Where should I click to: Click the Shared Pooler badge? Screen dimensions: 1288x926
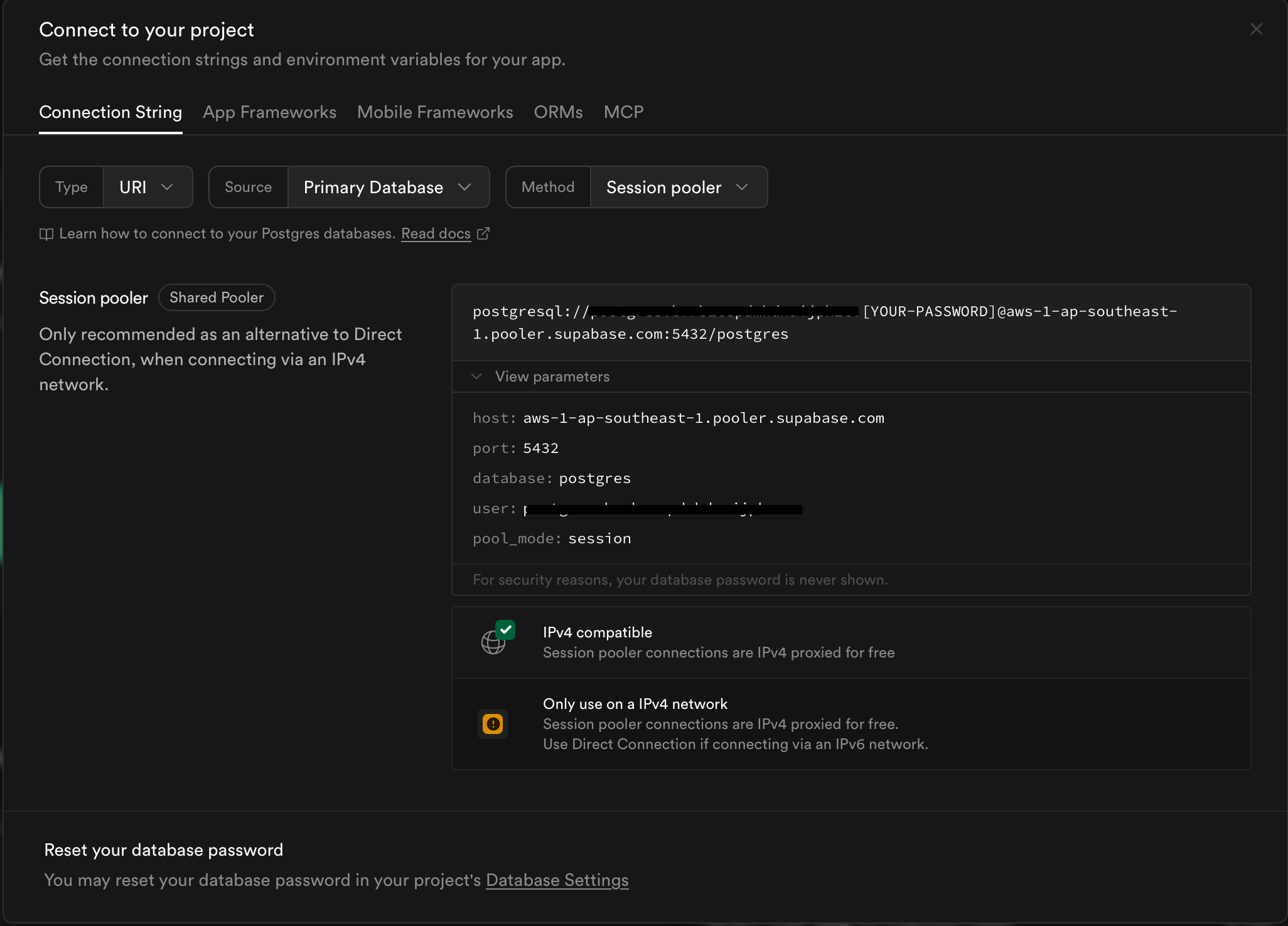[x=217, y=297]
